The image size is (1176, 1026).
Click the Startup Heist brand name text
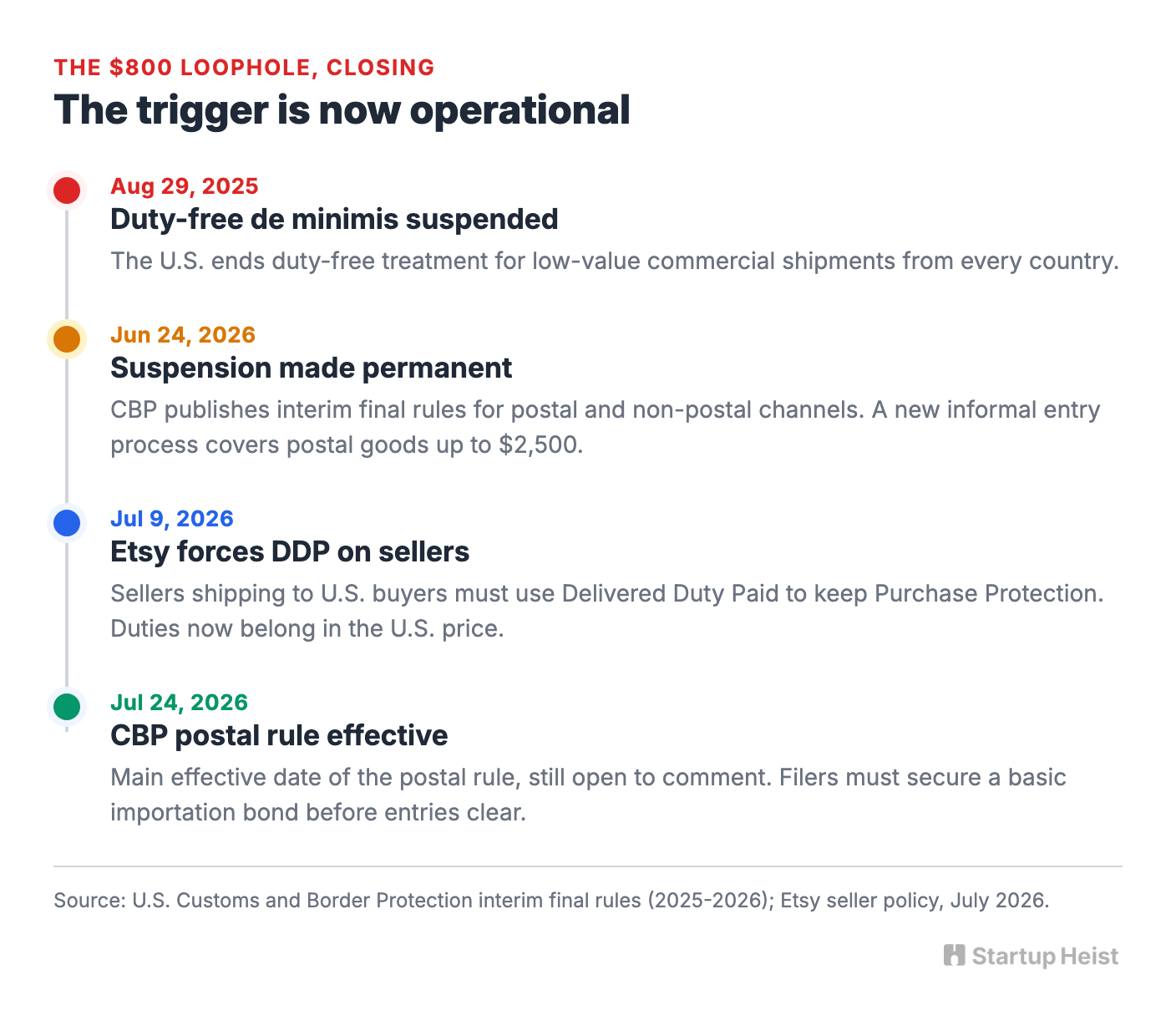(x=1045, y=957)
